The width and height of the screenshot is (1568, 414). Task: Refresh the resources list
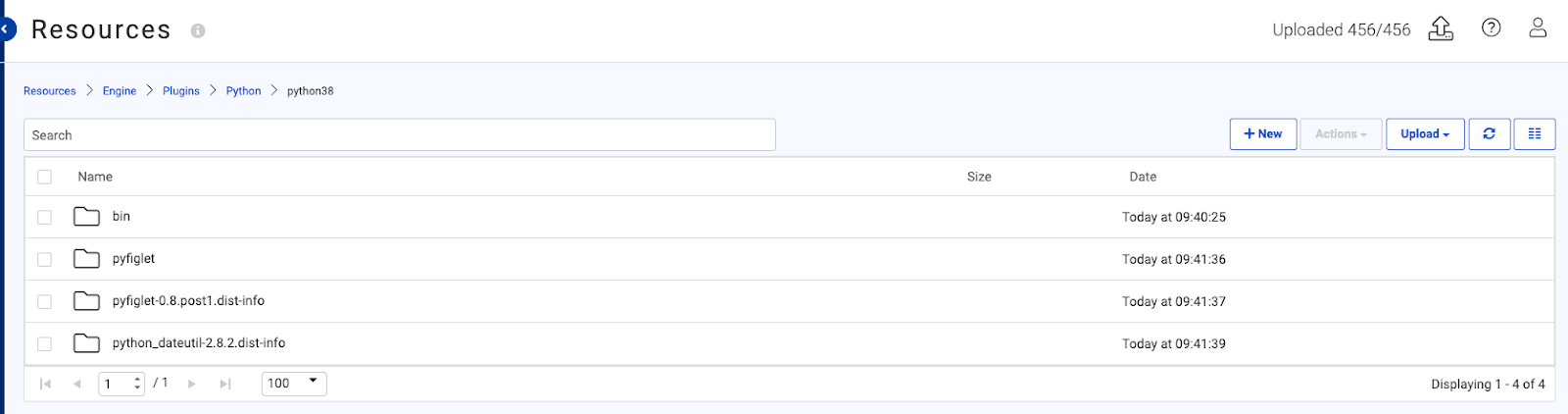(1489, 134)
